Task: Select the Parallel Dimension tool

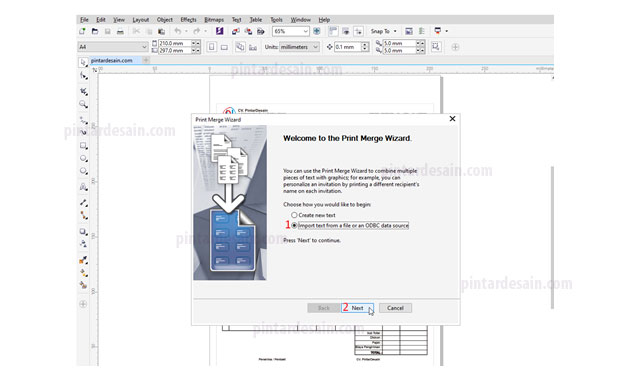Action: coord(83,202)
